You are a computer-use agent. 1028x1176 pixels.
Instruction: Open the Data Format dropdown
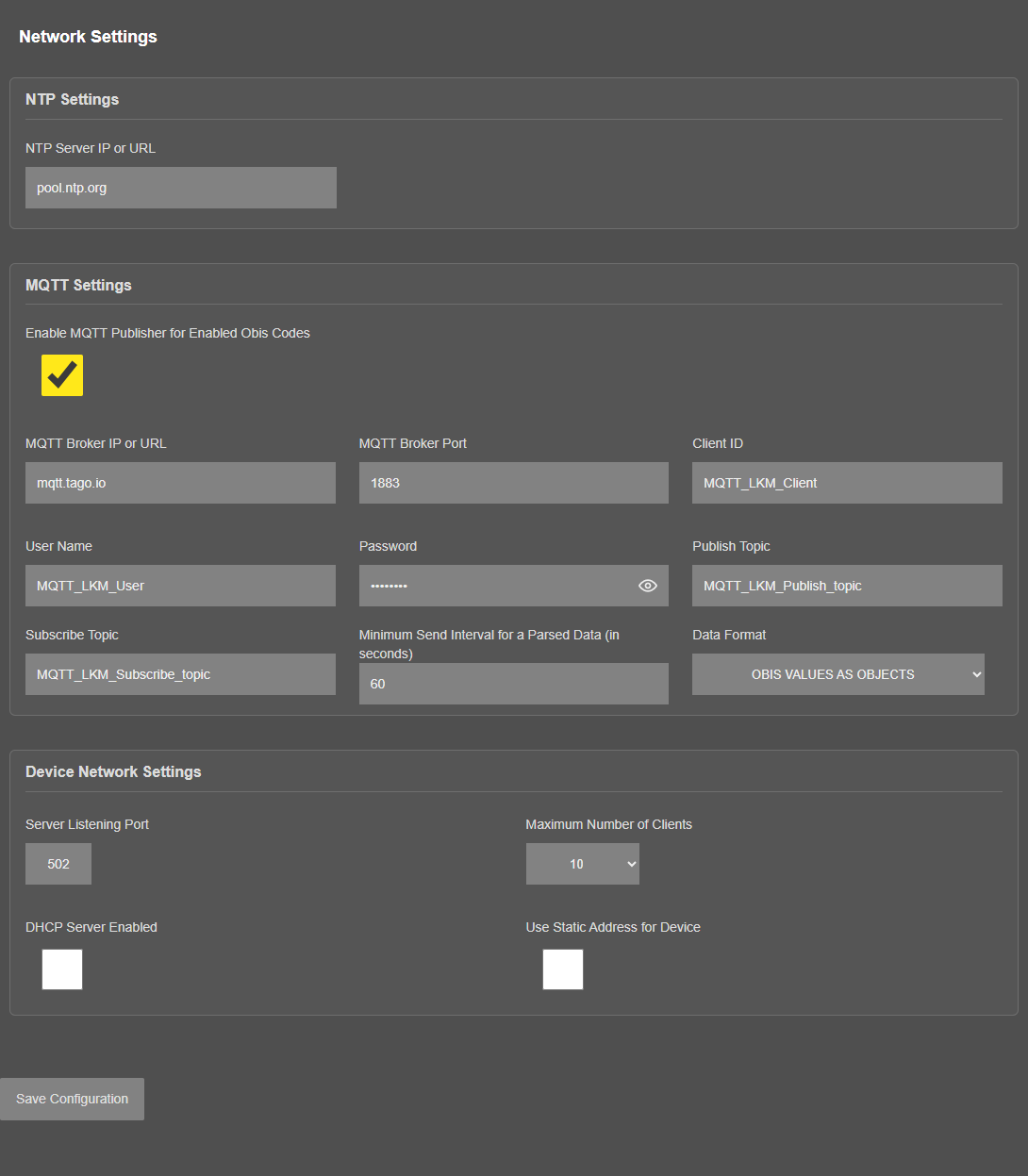pyautogui.click(x=837, y=674)
